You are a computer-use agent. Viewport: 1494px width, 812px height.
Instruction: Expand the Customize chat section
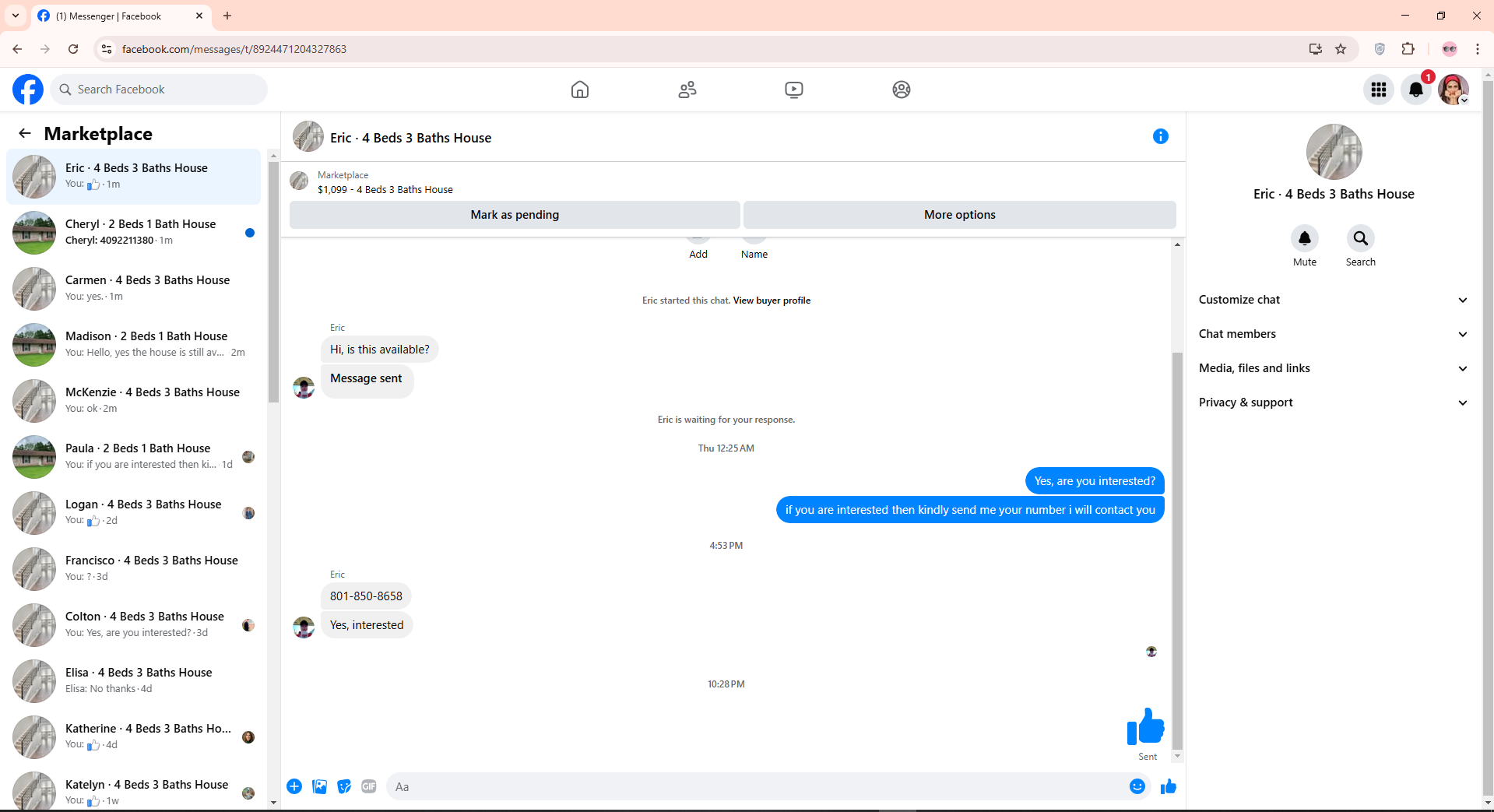pyautogui.click(x=1334, y=300)
